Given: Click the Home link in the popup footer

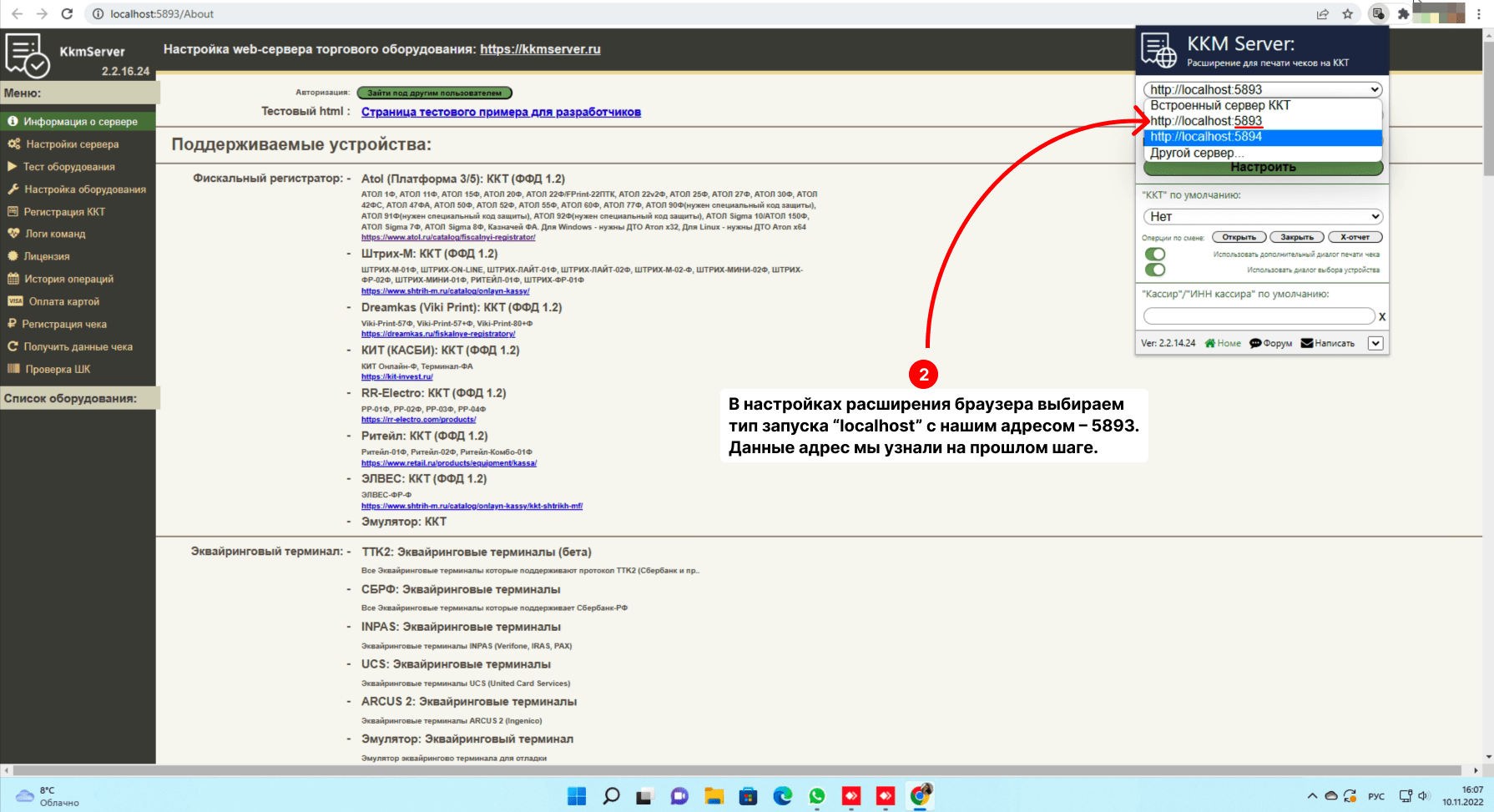Looking at the screenshot, I should (1223, 343).
